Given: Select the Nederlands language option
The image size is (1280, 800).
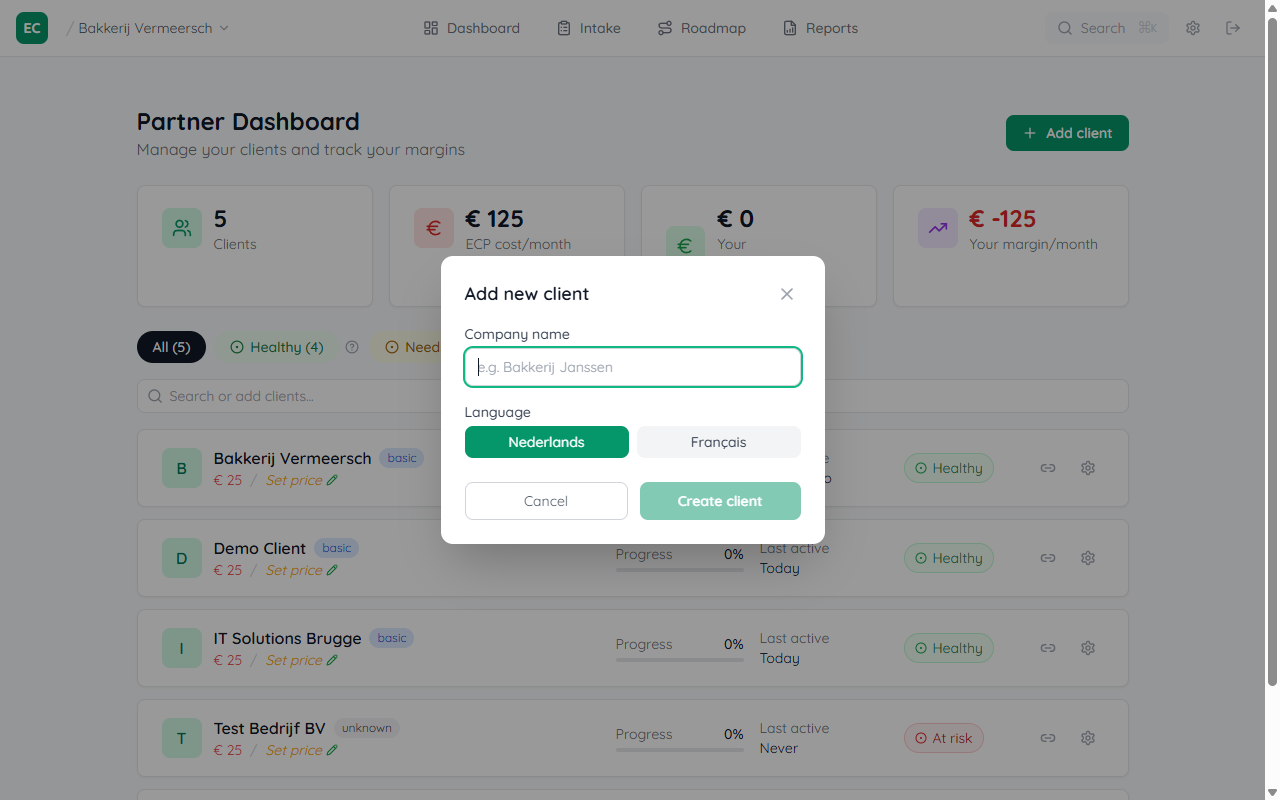Looking at the screenshot, I should (546, 441).
